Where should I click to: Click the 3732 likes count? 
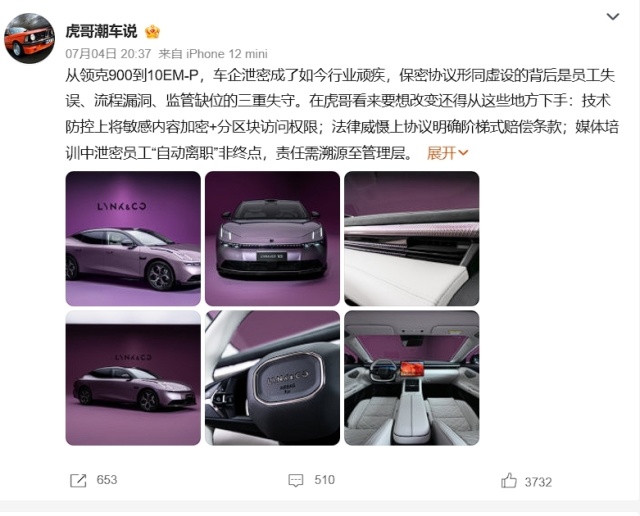click(538, 482)
